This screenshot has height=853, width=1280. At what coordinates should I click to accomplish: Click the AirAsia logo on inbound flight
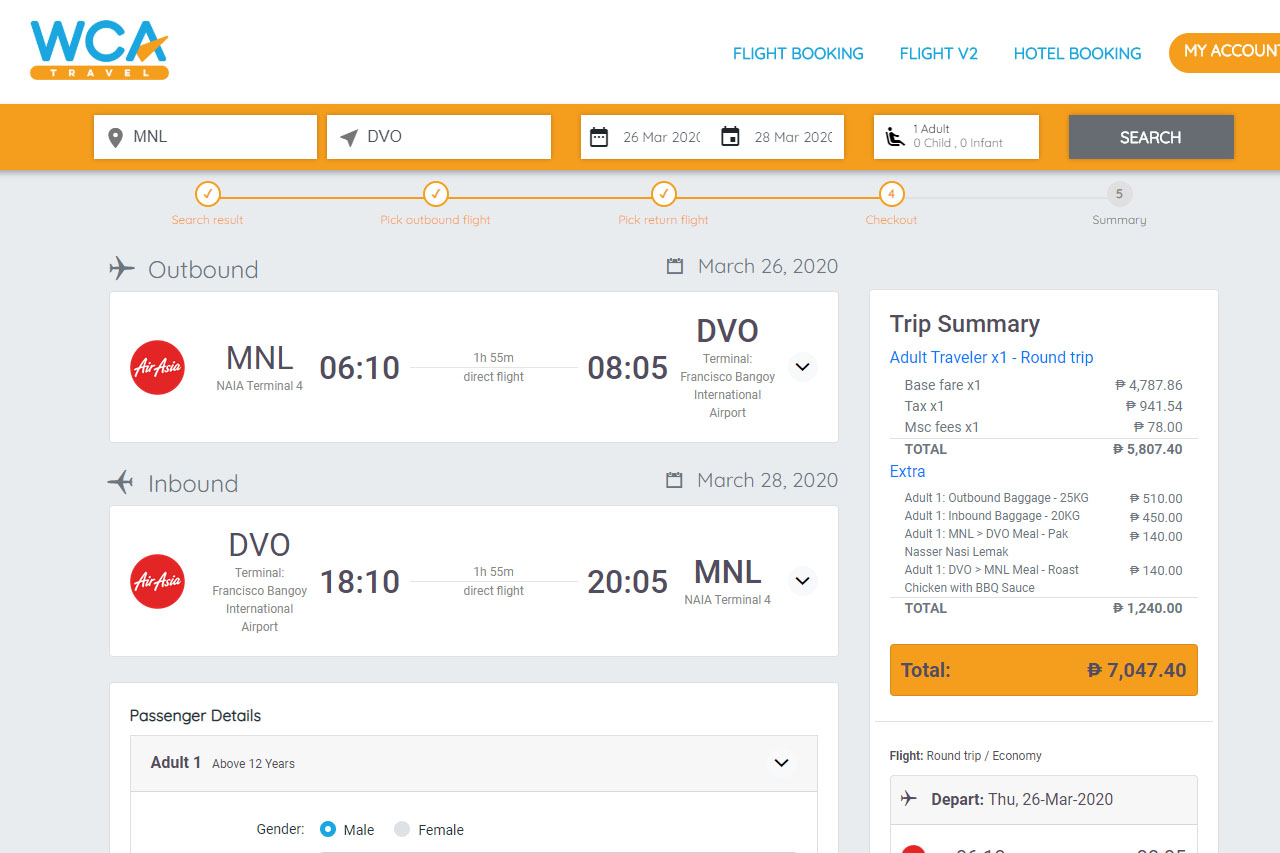coord(158,581)
